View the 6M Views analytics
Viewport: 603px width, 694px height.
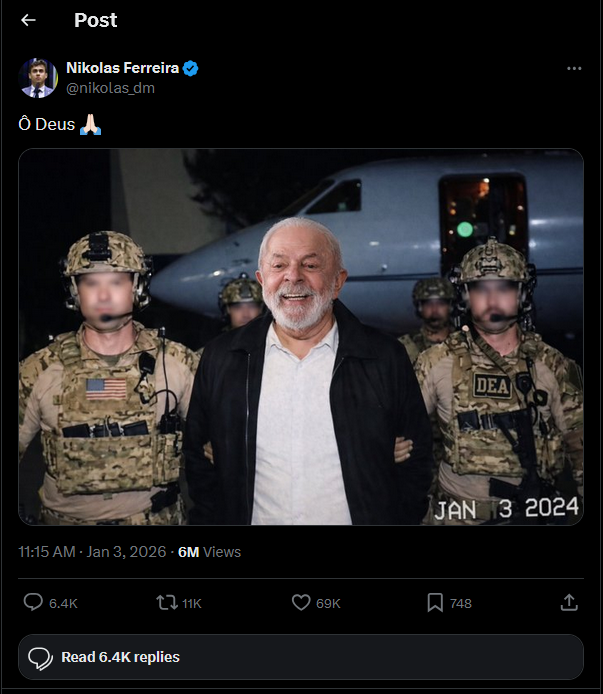click(209, 552)
